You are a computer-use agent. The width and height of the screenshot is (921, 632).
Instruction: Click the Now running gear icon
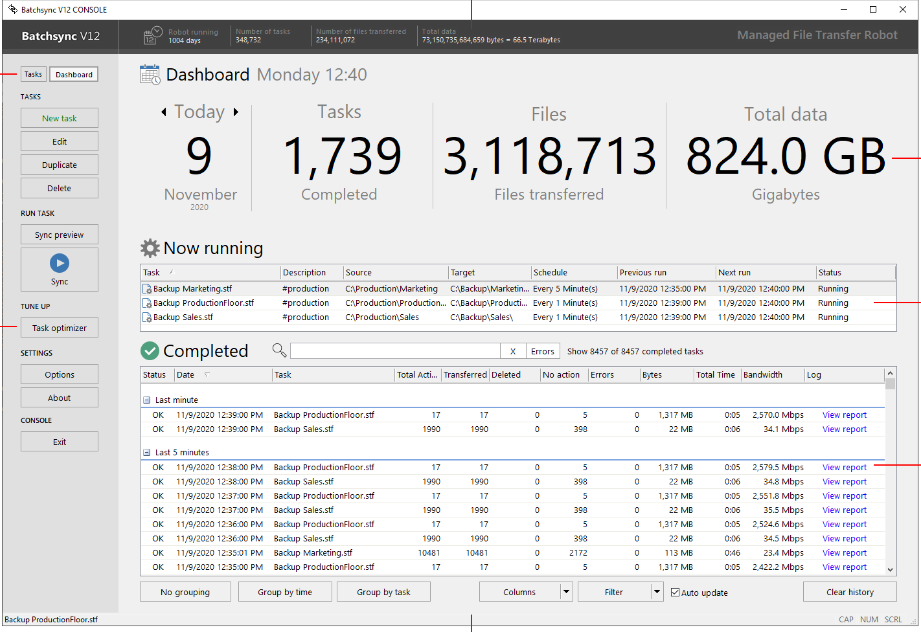(150, 248)
